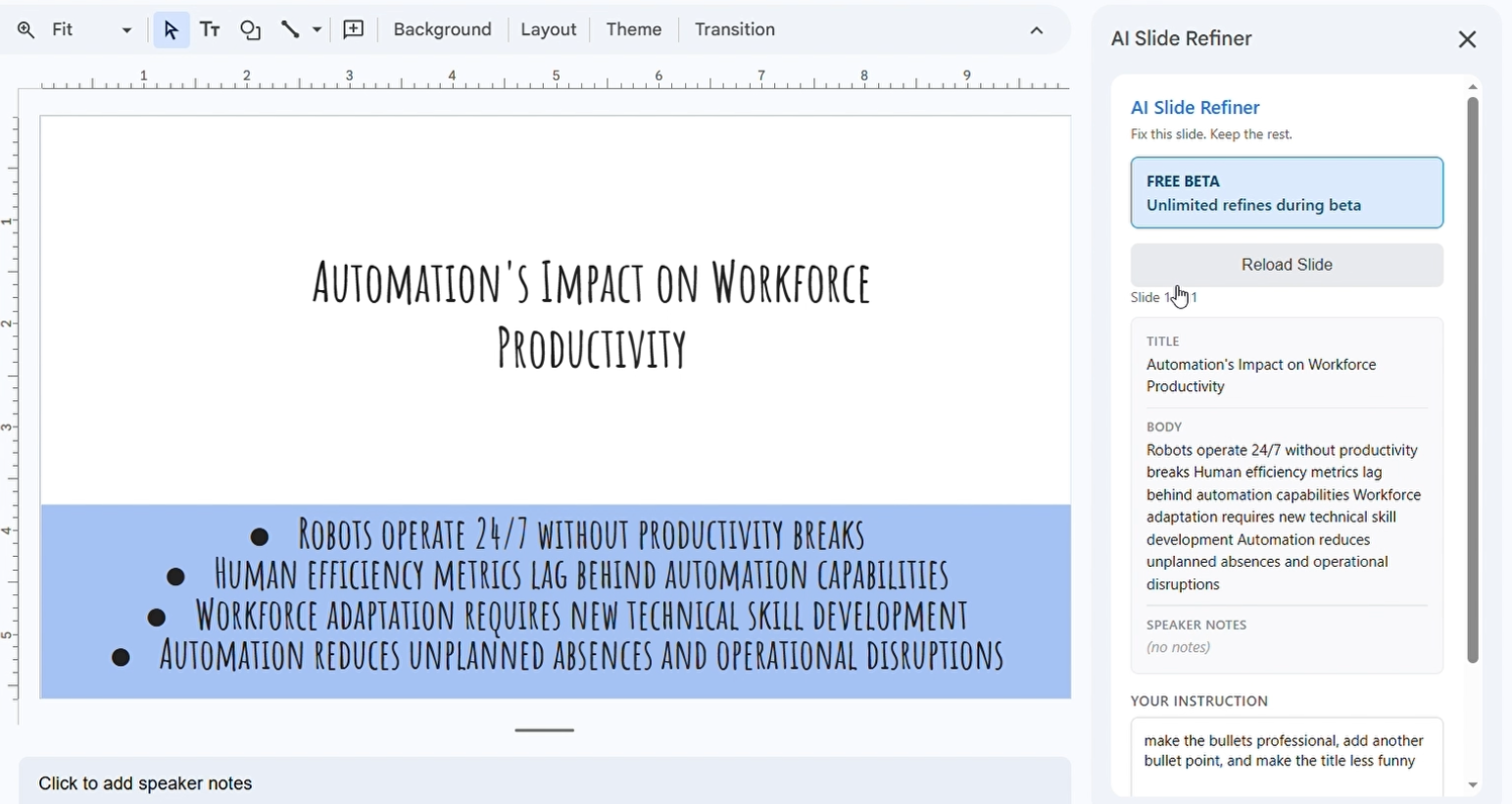Close the AI Slide Refiner panel
Image resolution: width=1512 pixels, height=804 pixels.
(x=1467, y=38)
